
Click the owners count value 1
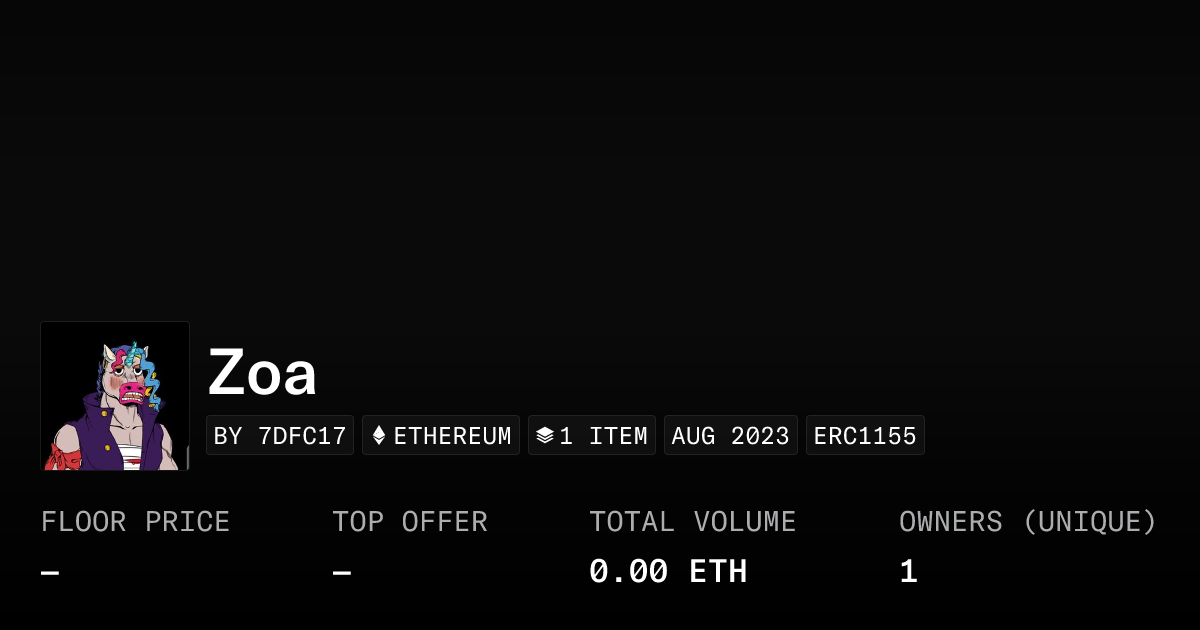tap(908, 572)
